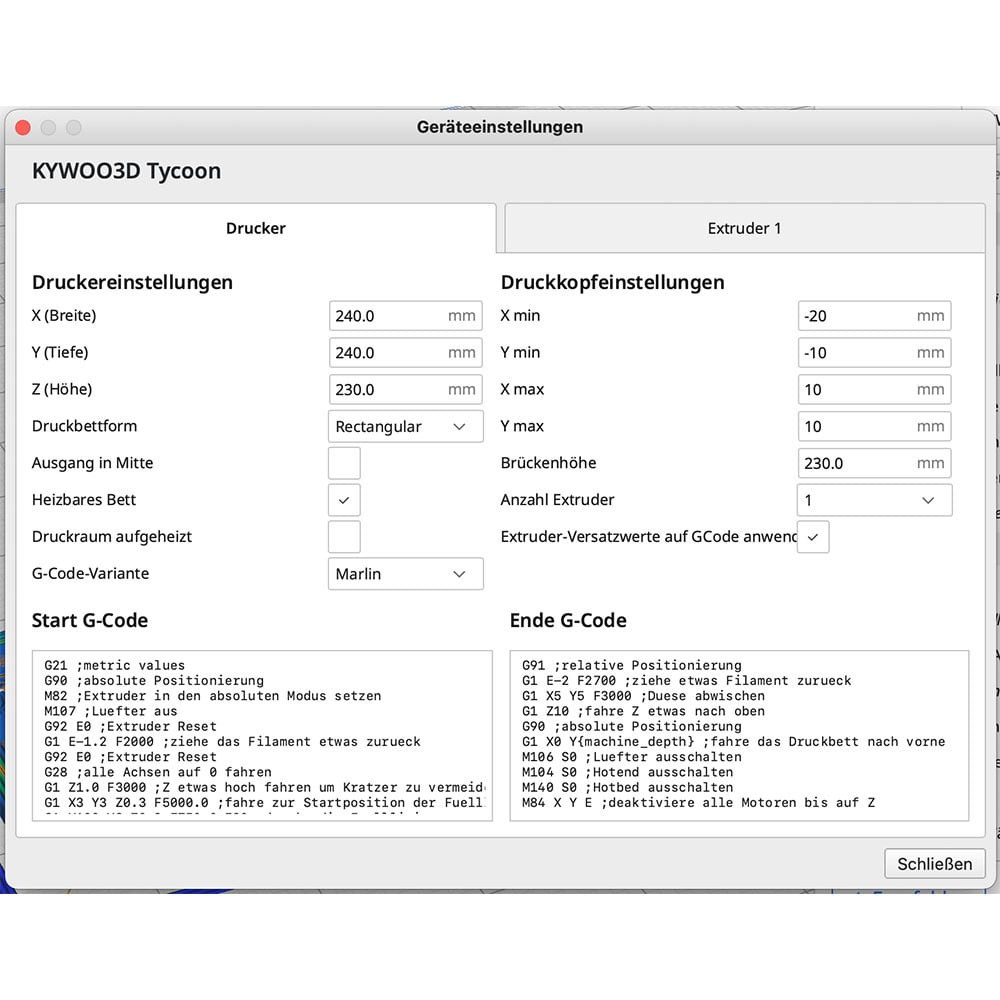The image size is (1000, 1000).
Task: Open the Druckbettform Rectangular dropdown
Action: point(406,427)
